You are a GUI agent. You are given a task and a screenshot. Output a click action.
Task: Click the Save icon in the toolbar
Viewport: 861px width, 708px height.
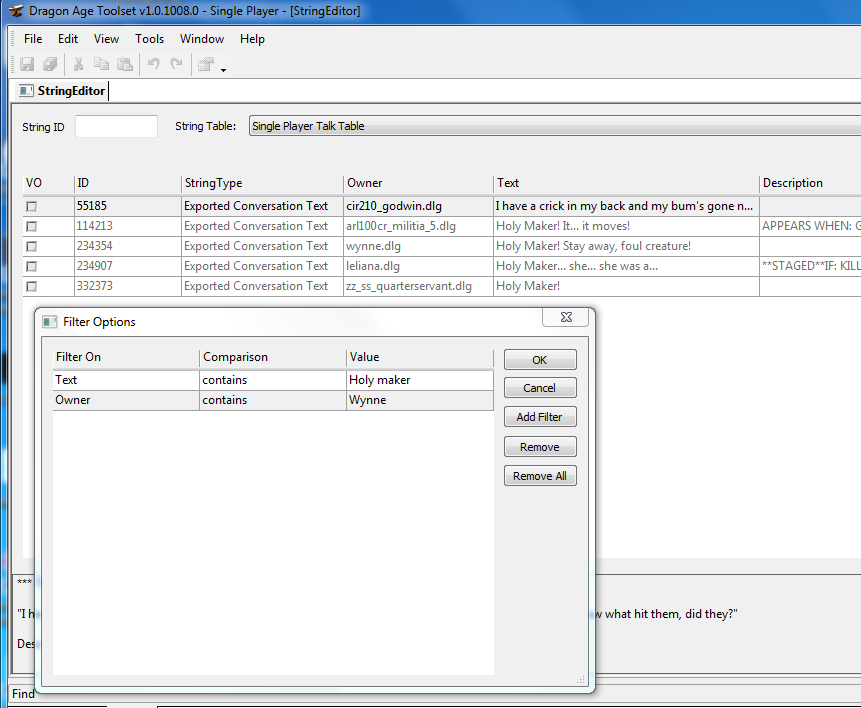[x=28, y=64]
